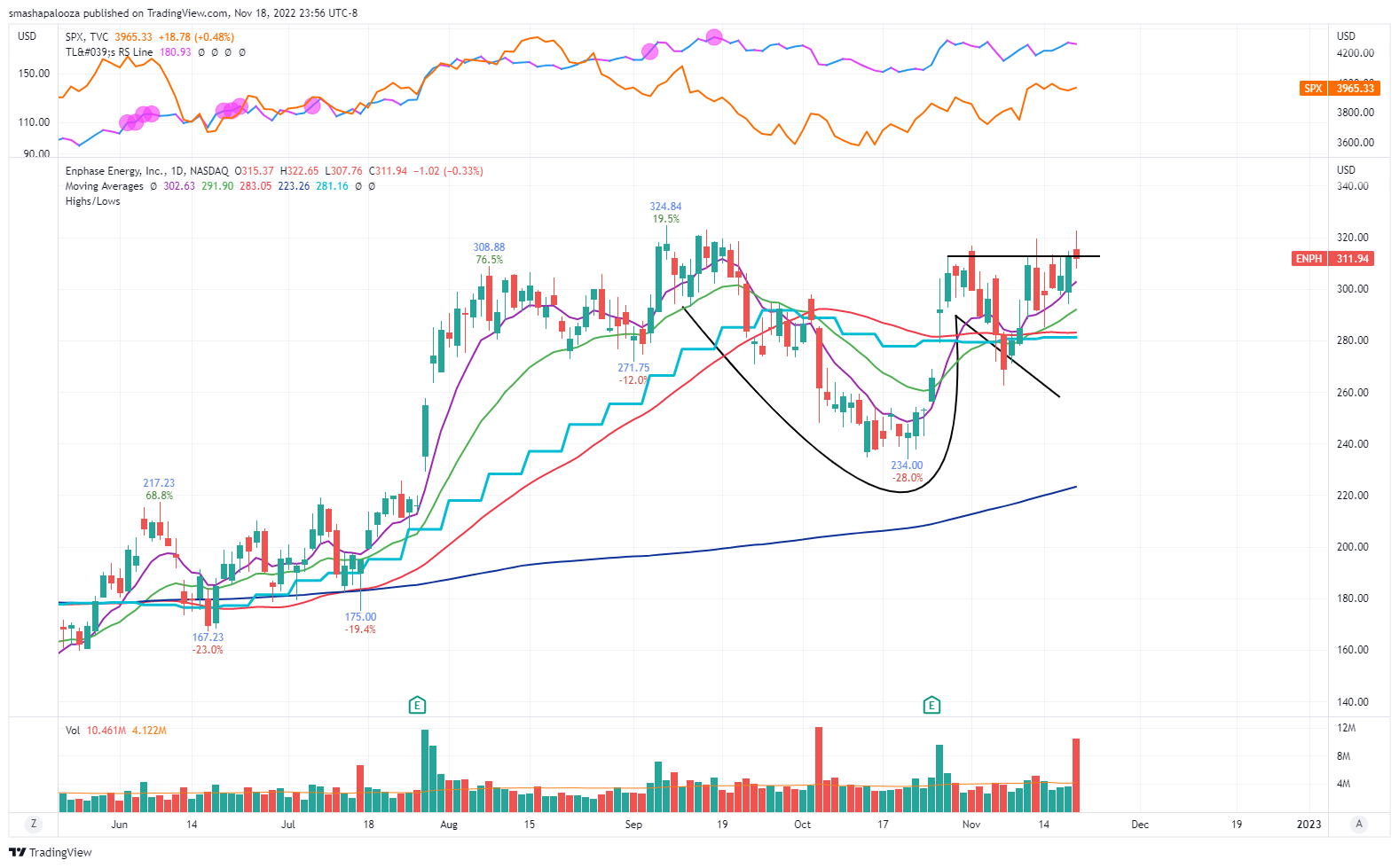Click the 4200.00 level on SPX axis

pyautogui.click(x=1356, y=53)
